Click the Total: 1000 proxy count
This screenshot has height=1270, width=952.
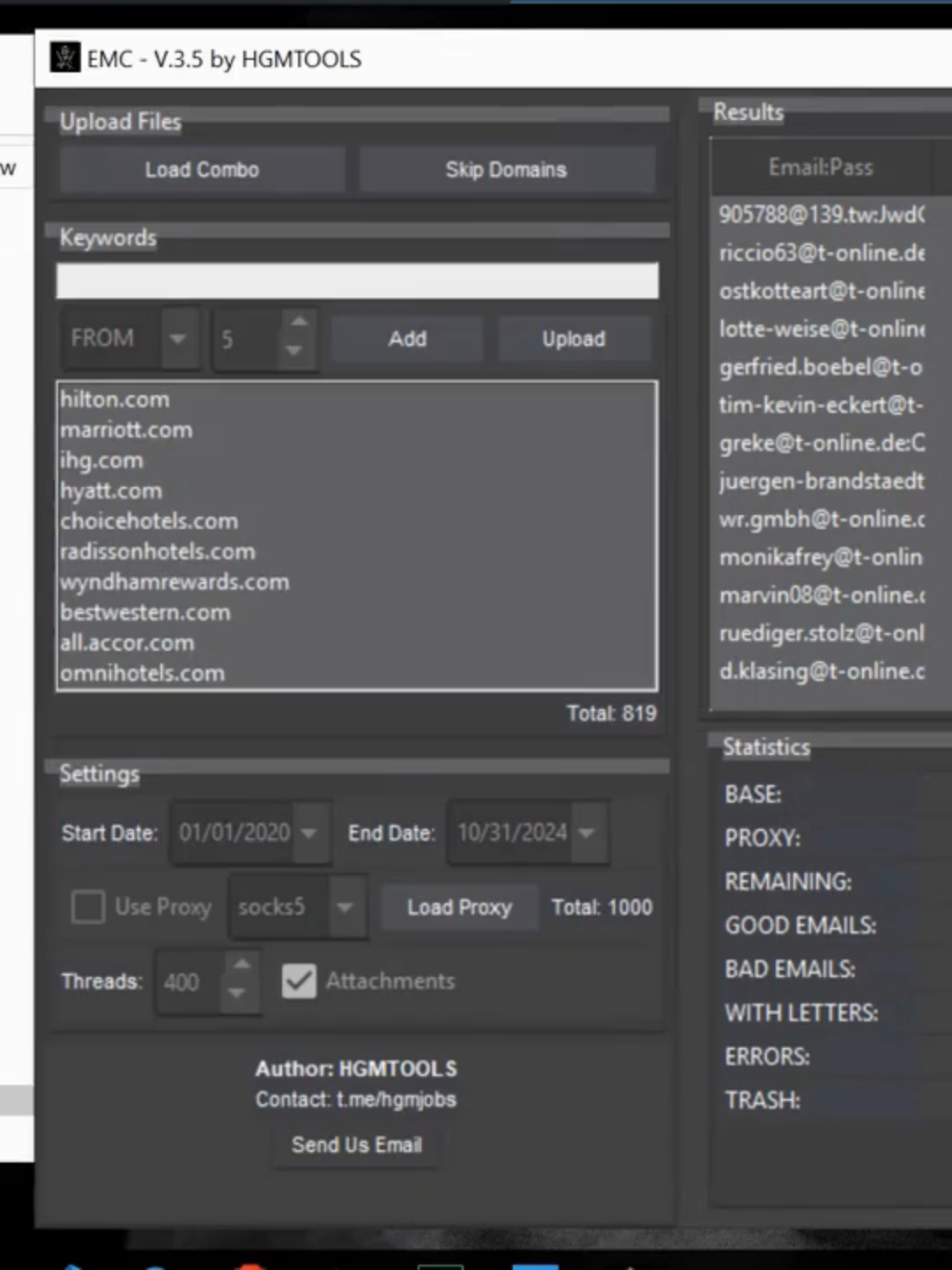click(602, 908)
